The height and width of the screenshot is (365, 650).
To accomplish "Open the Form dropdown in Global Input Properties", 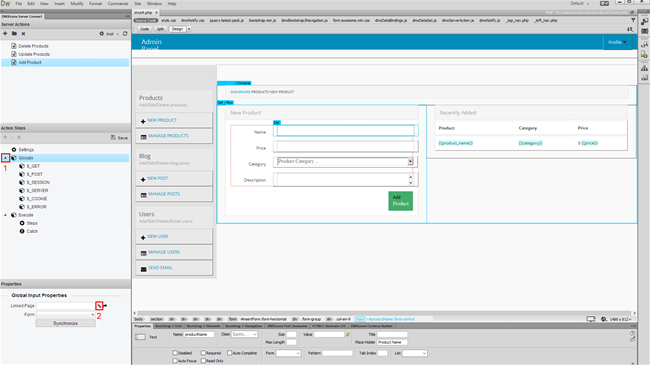I will pos(66,315).
